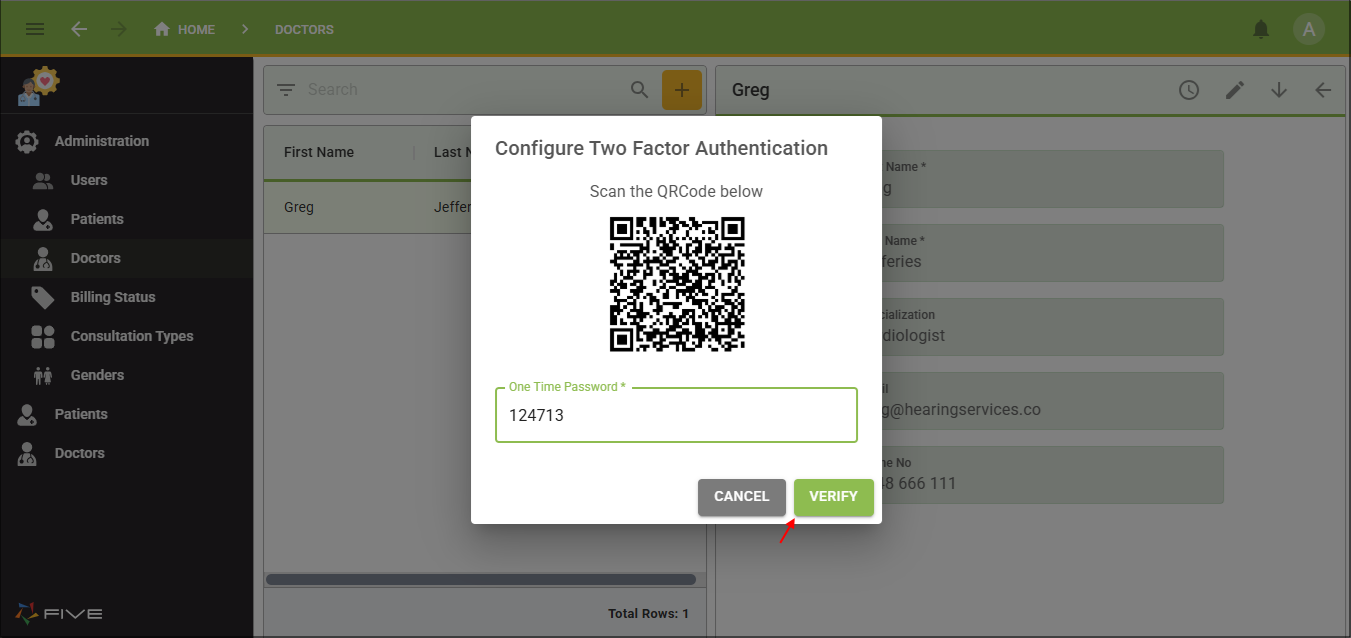Click the download arrow icon above Greg's details

pos(1278,89)
